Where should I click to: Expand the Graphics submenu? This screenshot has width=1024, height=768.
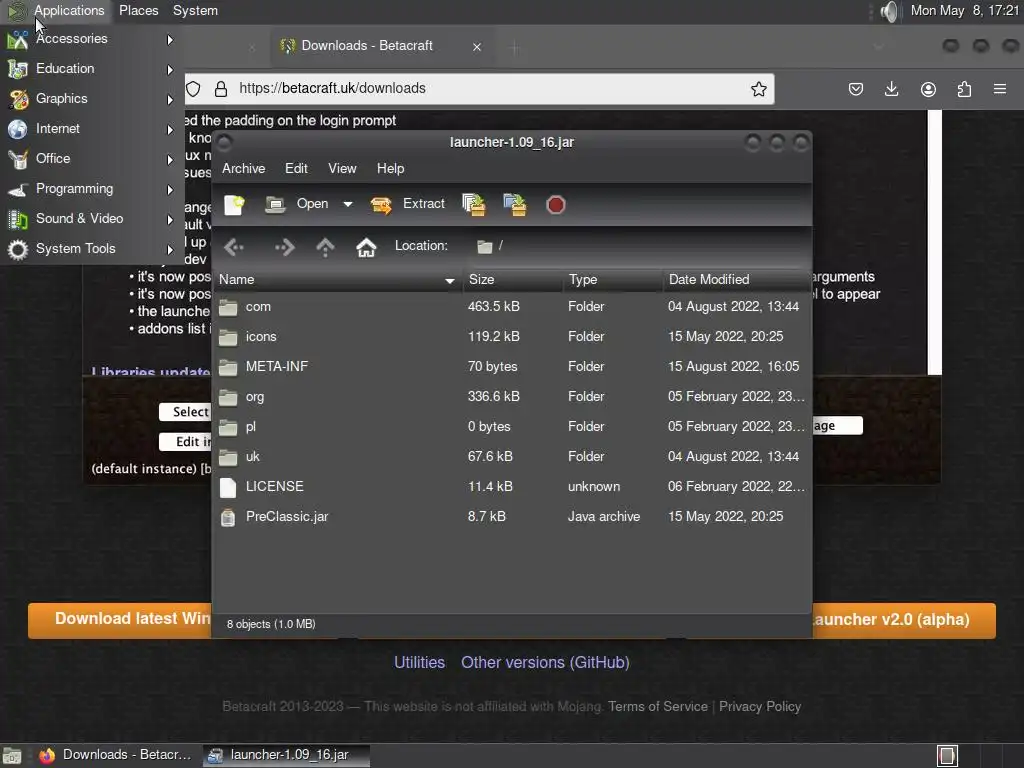(x=91, y=99)
